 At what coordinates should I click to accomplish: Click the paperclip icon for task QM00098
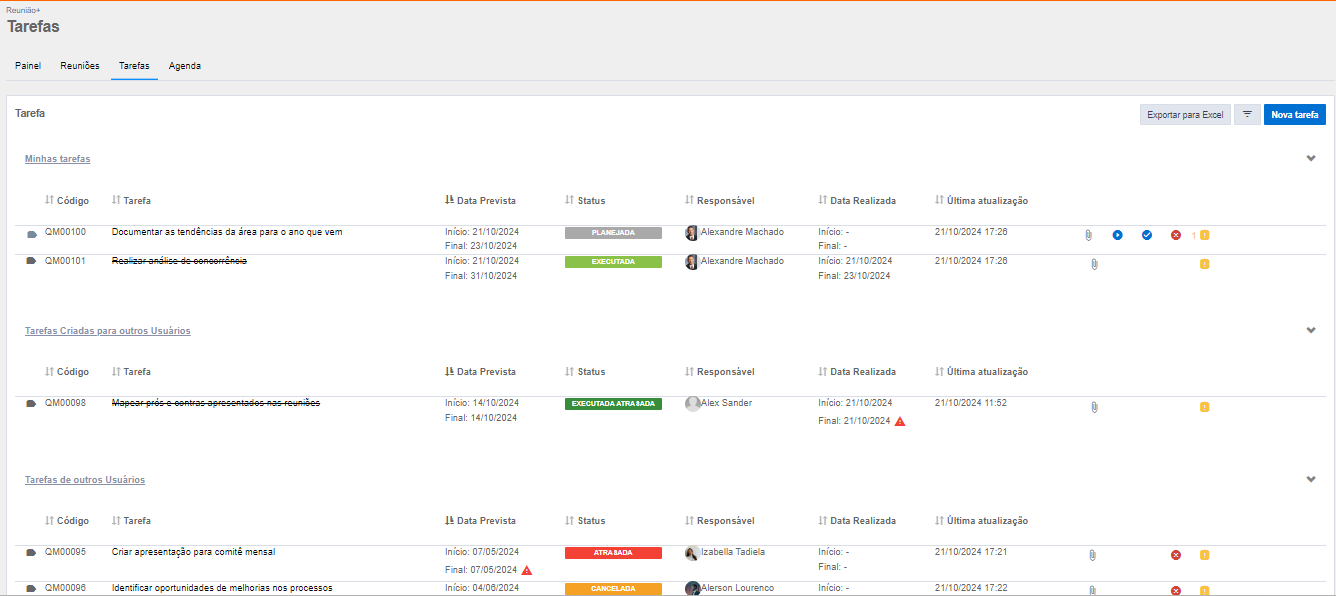[x=1094, y=407]
